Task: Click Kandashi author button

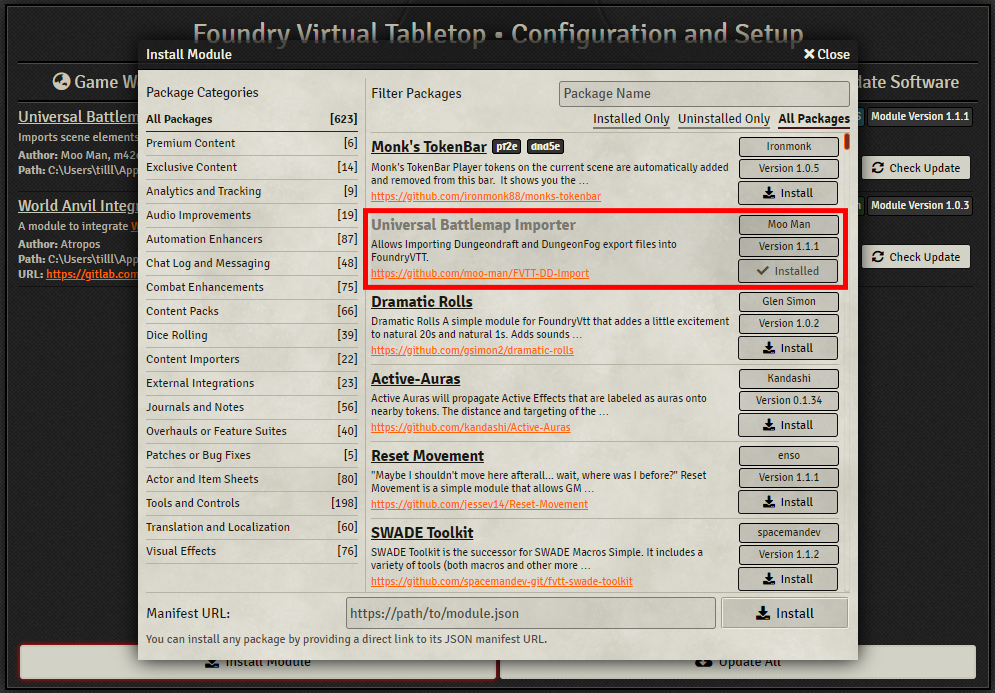Action: click(788, 379)
